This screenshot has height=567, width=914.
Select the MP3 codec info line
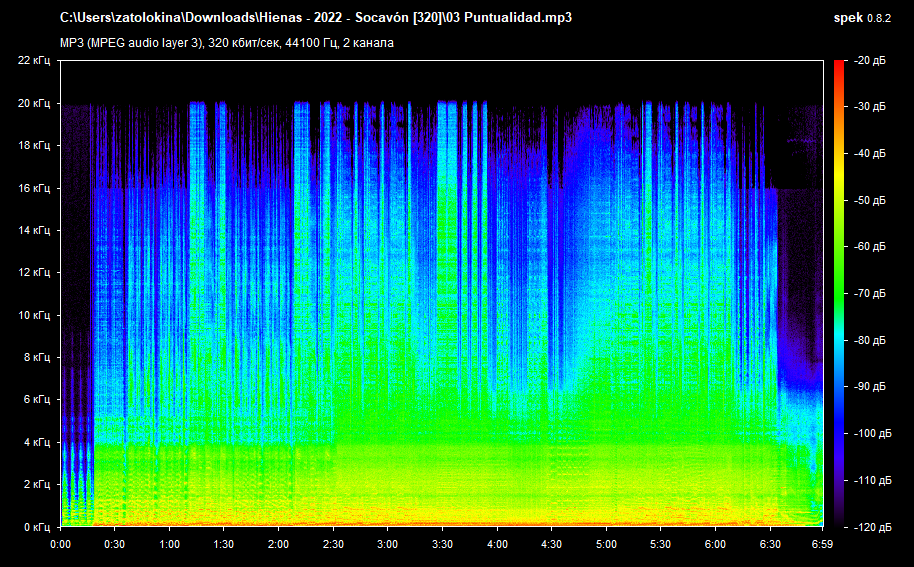227,43
